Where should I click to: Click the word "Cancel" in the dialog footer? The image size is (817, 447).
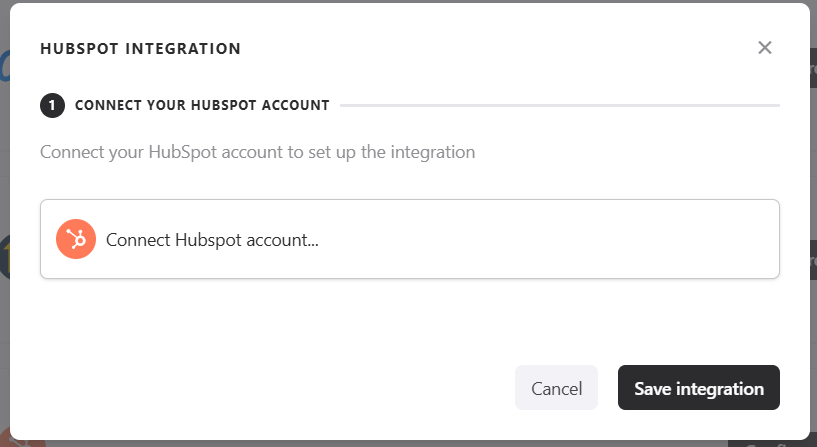(x=556, y=389)
